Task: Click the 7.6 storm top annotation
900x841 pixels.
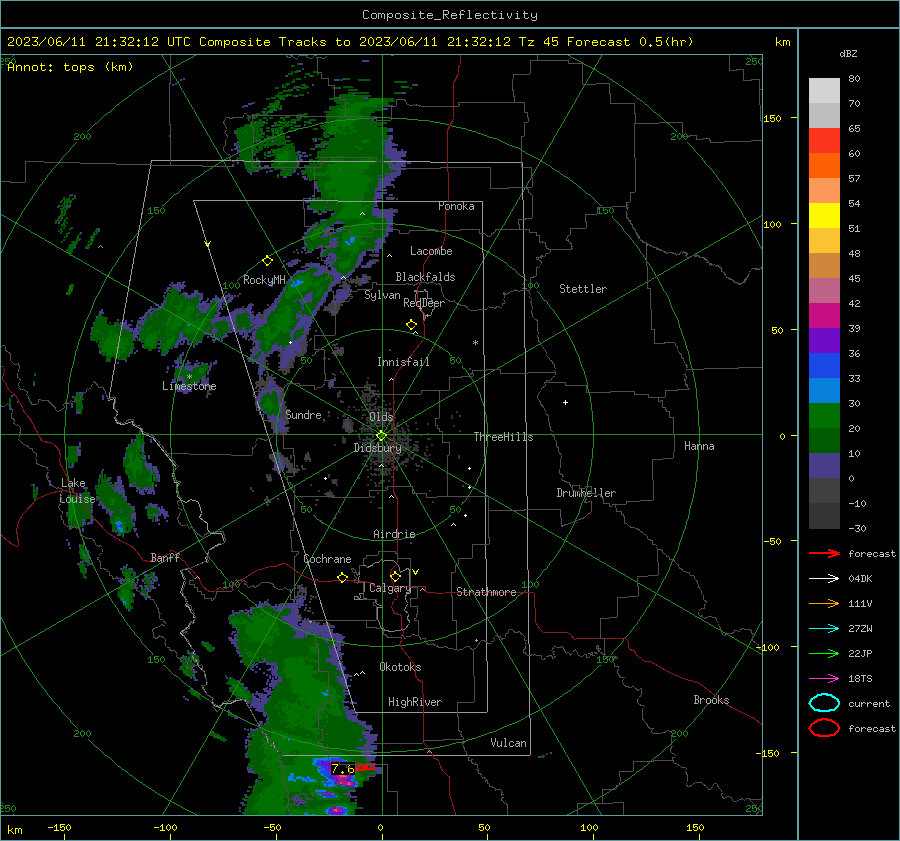Action: (343, 769)
